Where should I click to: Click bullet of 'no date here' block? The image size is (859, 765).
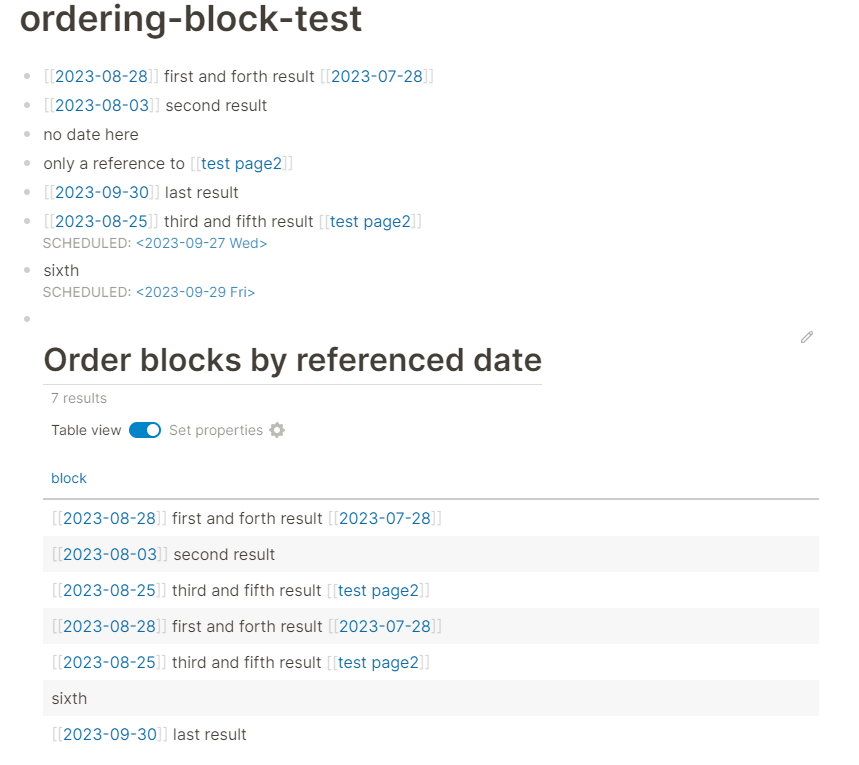(27, 134)
